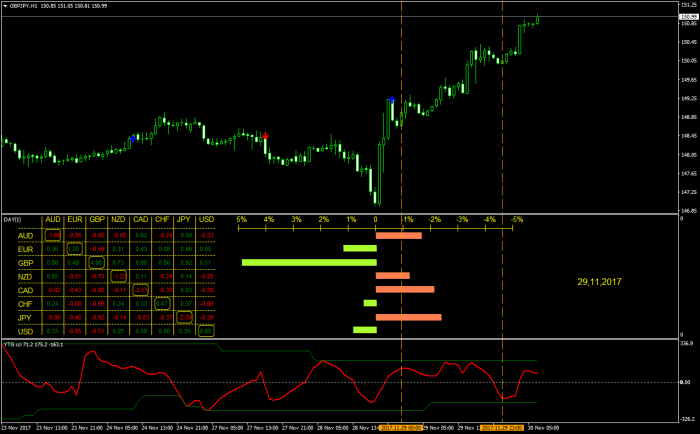
Task: Click the boxed -2.13 value in CAD row
Action: pos(141,290)
